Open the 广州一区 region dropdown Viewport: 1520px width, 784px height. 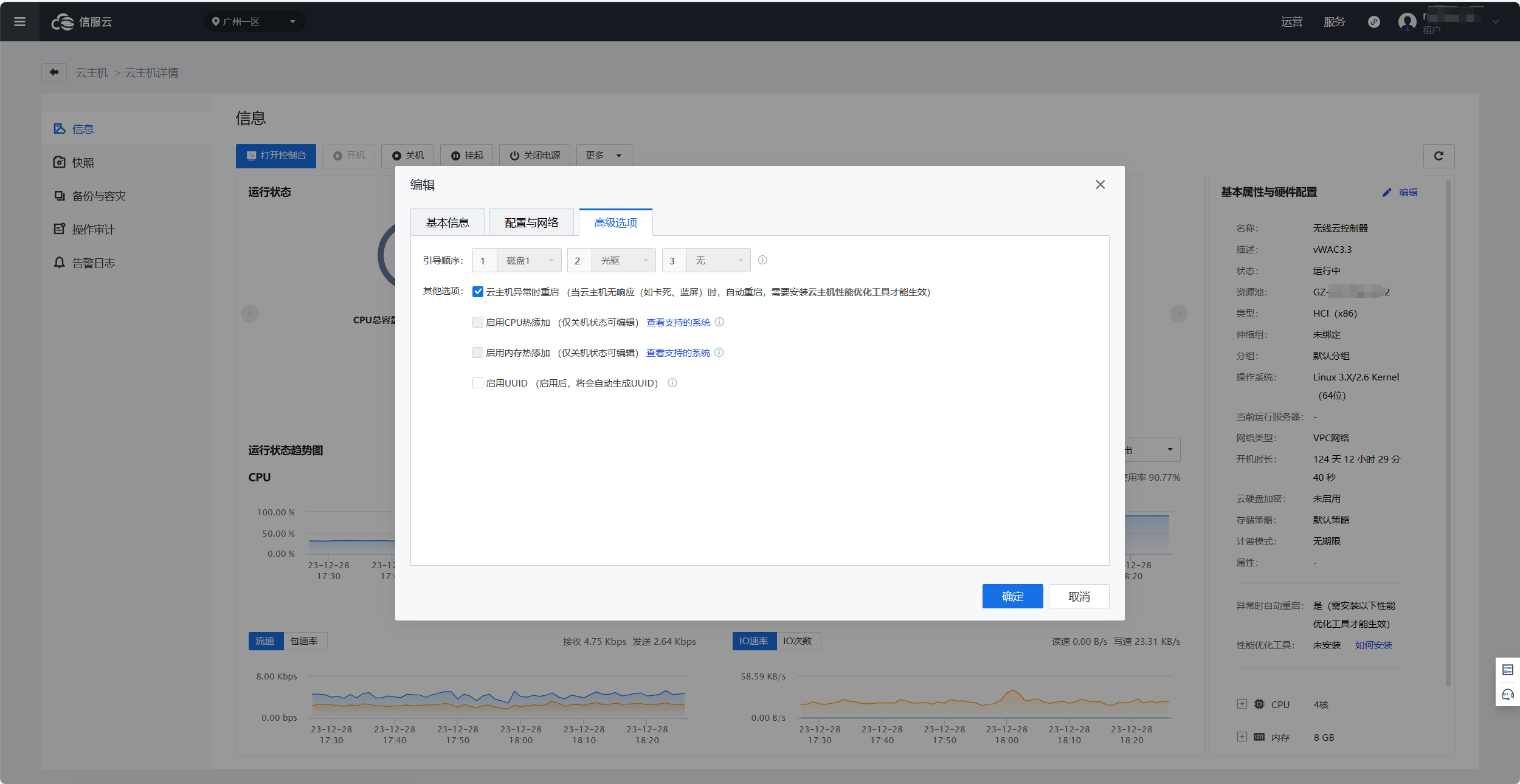coord(254,22)
